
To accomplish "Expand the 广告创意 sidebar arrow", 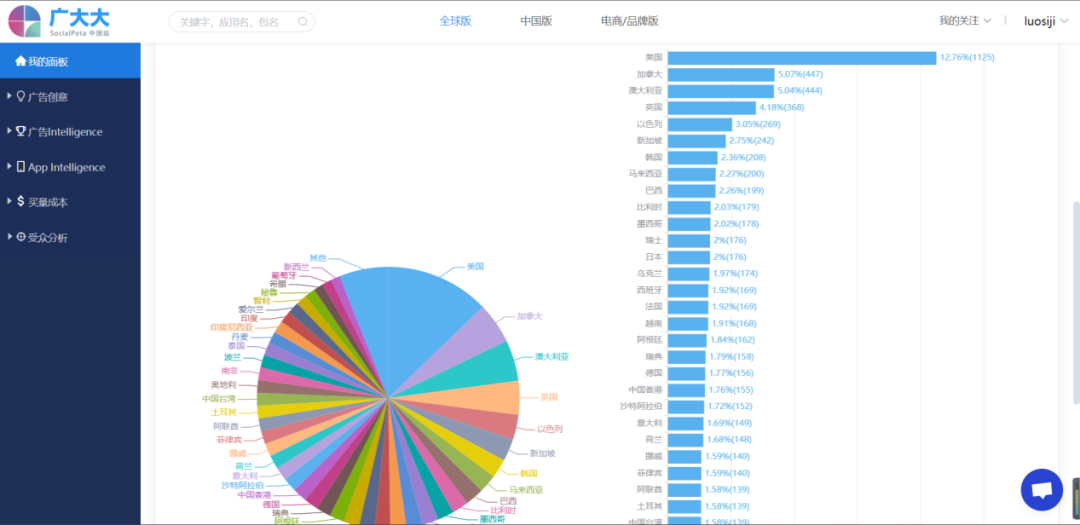I will (9, 97).
